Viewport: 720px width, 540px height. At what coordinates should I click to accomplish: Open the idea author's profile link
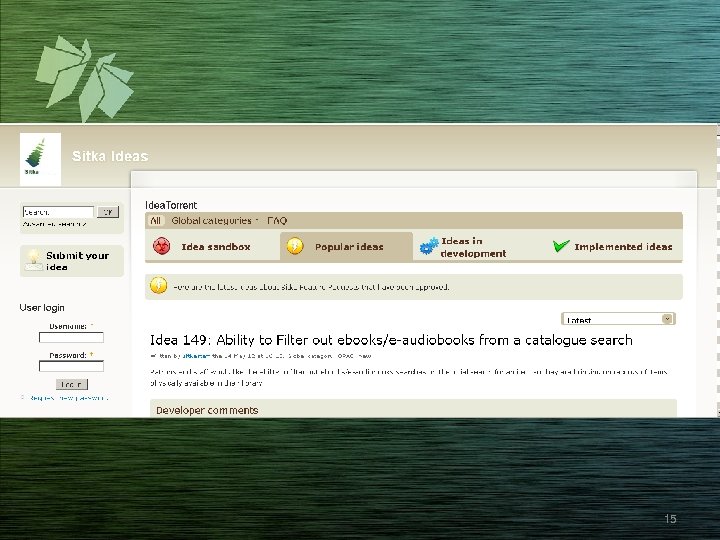[196, 356]
